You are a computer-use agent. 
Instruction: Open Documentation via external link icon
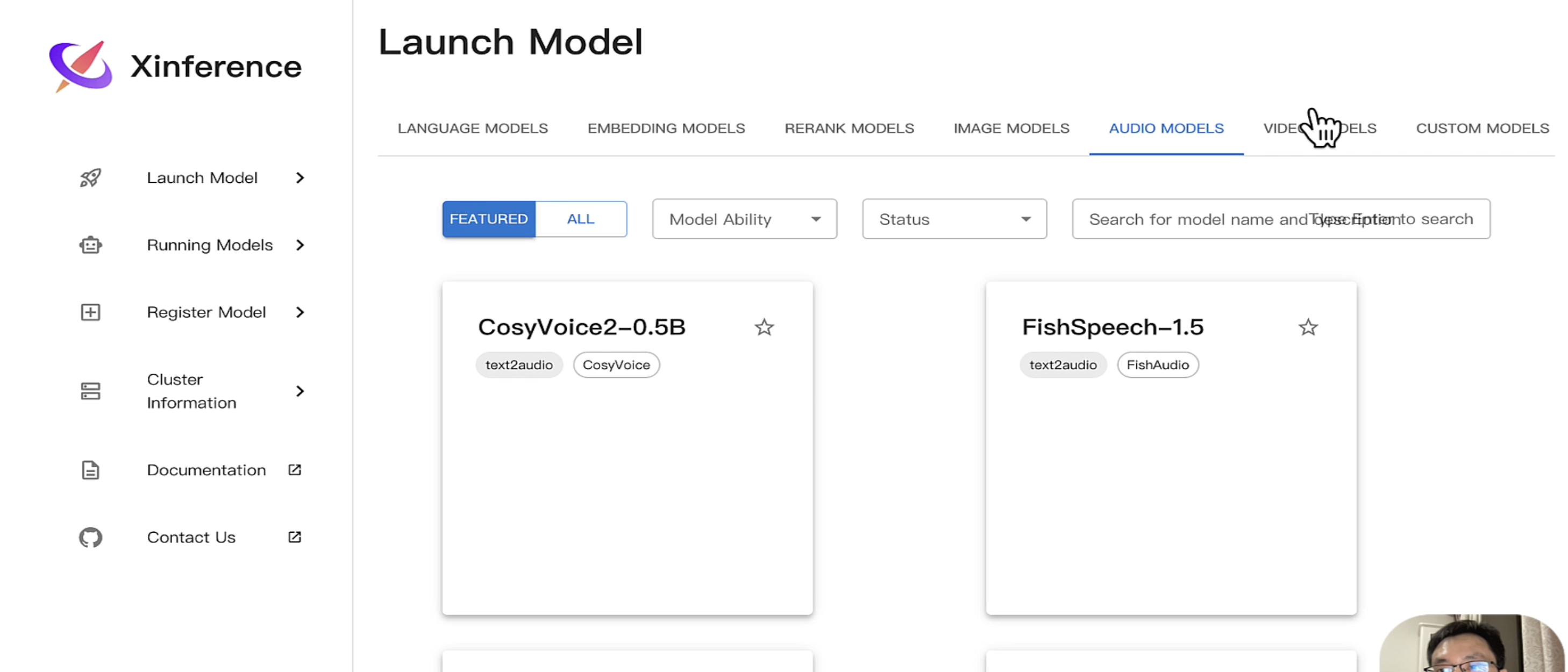point(295,470)
